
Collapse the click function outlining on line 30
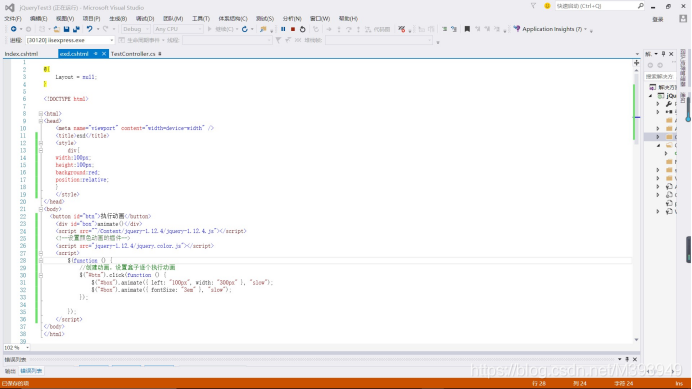coord(41,275)
